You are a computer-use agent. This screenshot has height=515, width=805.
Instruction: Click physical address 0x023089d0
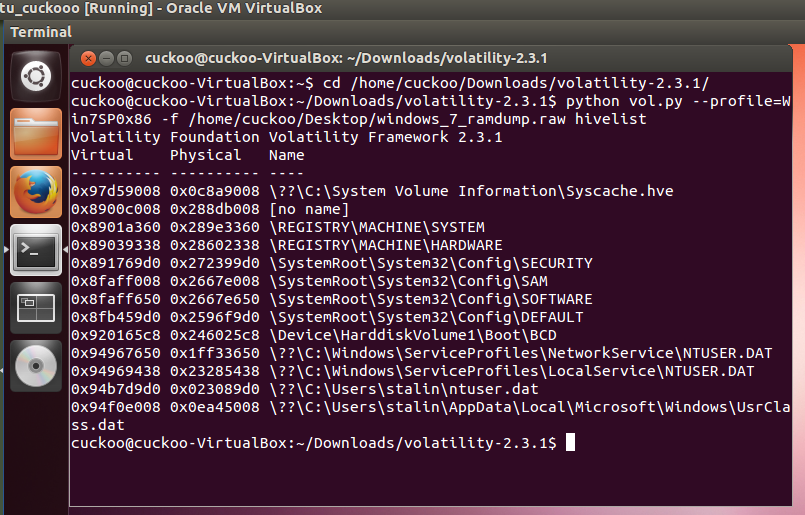pos(215,389)
